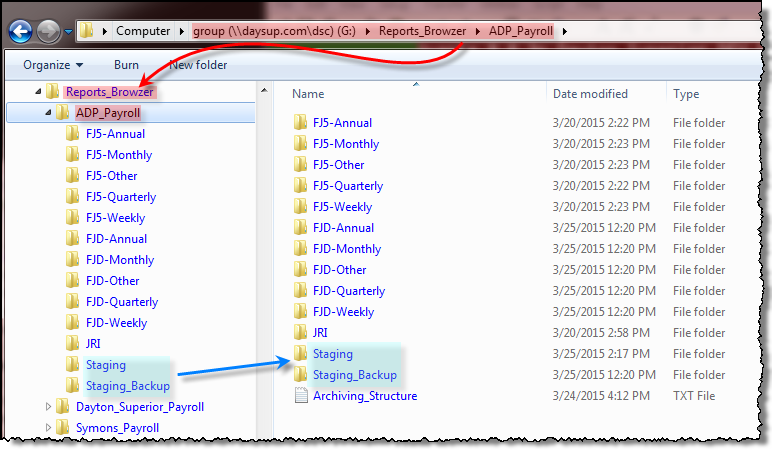The width and height of the screenshot is (772, 450).
Task: Collapse the Reports_Browzer tree node
Action: coord(39,92)
